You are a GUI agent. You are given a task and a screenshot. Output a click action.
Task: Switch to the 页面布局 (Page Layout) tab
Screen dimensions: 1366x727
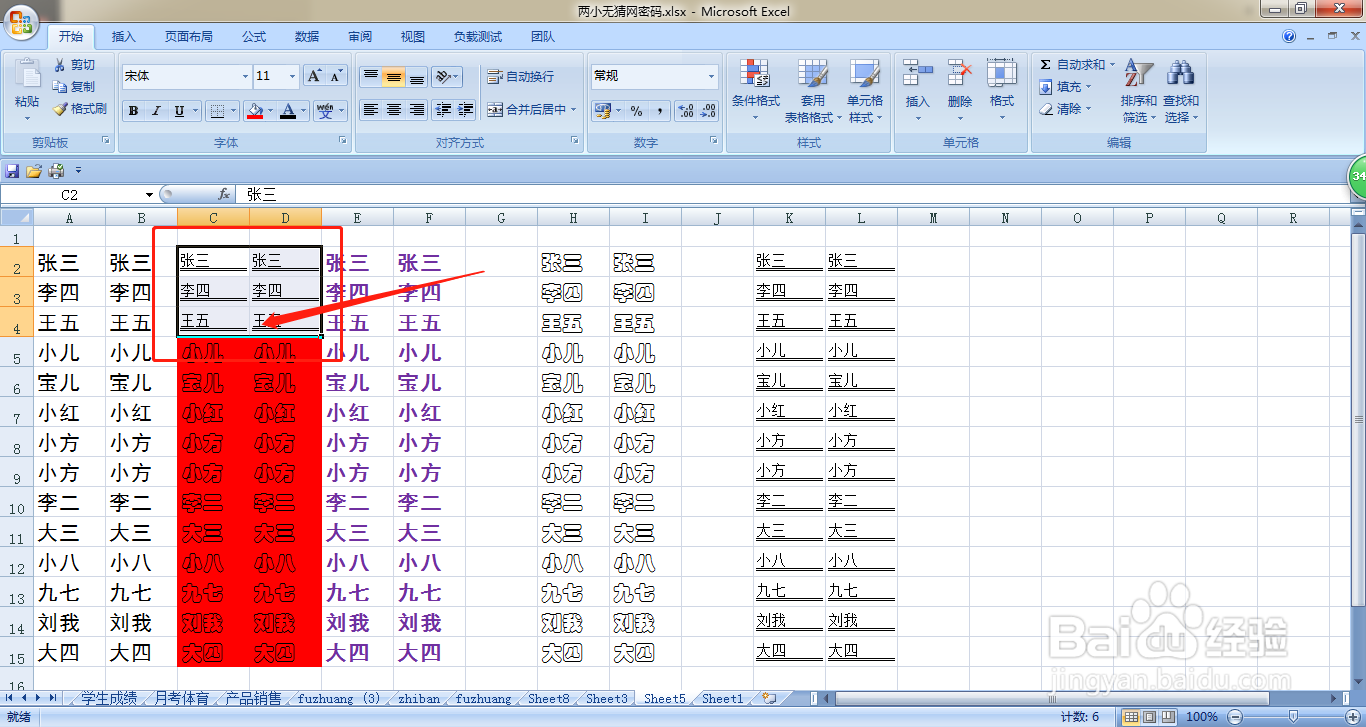point(189,37)
